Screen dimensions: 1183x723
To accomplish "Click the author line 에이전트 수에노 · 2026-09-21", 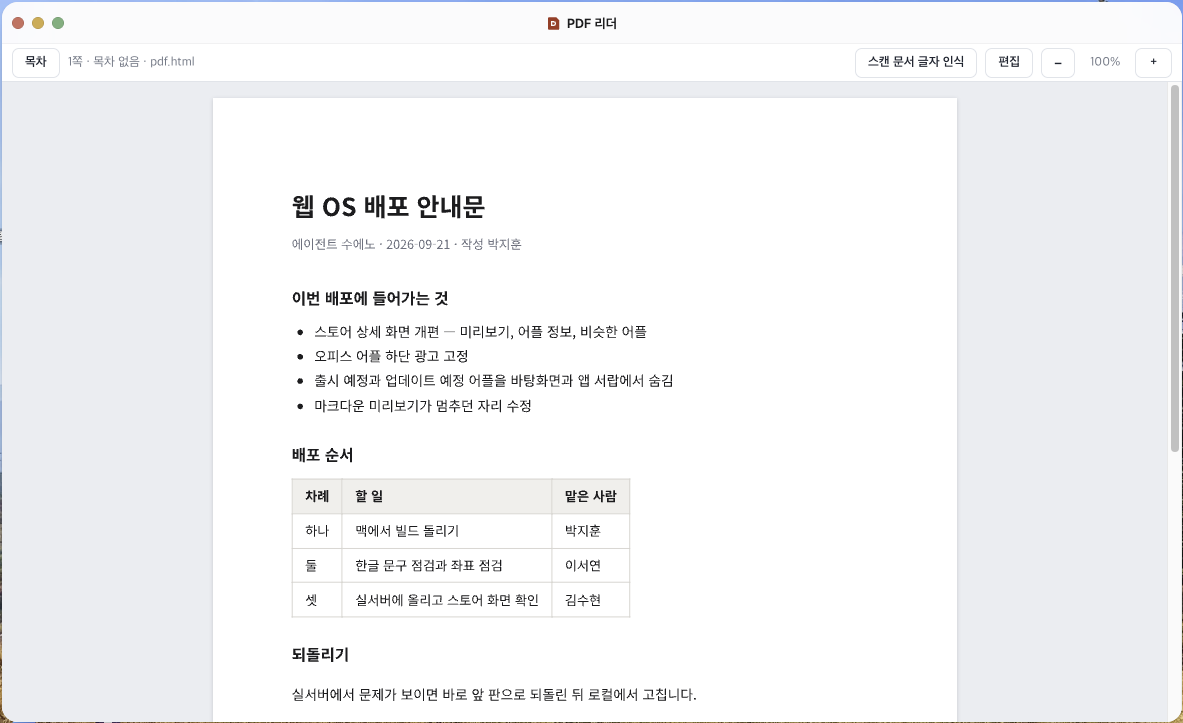I will coord(407,245).
